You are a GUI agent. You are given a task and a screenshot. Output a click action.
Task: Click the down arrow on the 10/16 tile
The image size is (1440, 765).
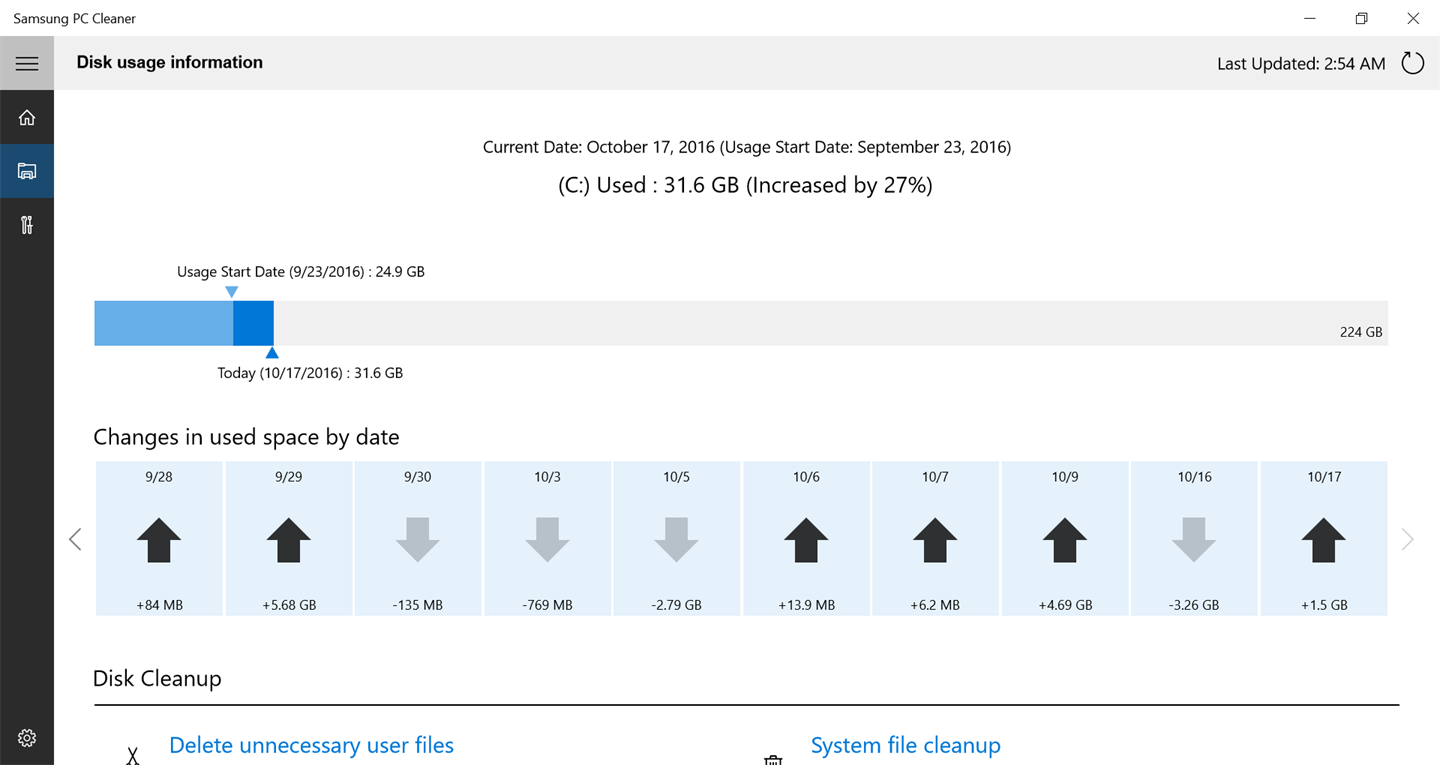click(1194, 540)
